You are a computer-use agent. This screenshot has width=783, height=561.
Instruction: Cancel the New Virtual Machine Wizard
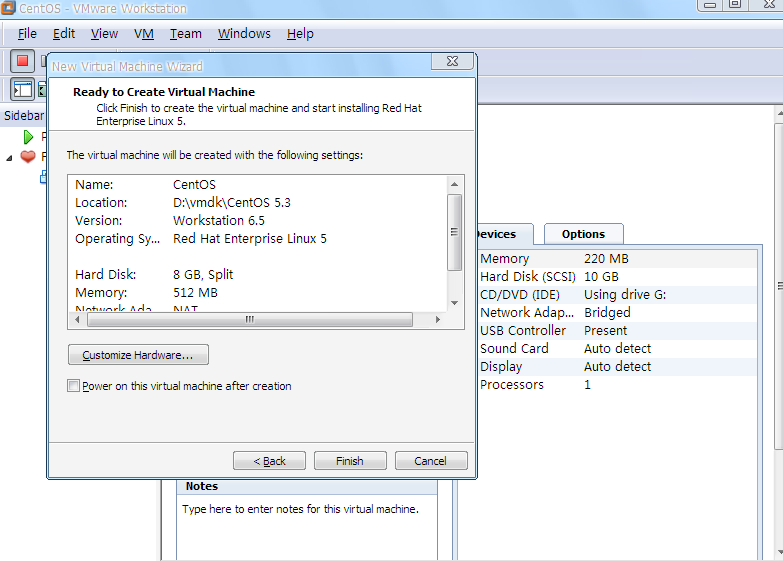point(431,461)
